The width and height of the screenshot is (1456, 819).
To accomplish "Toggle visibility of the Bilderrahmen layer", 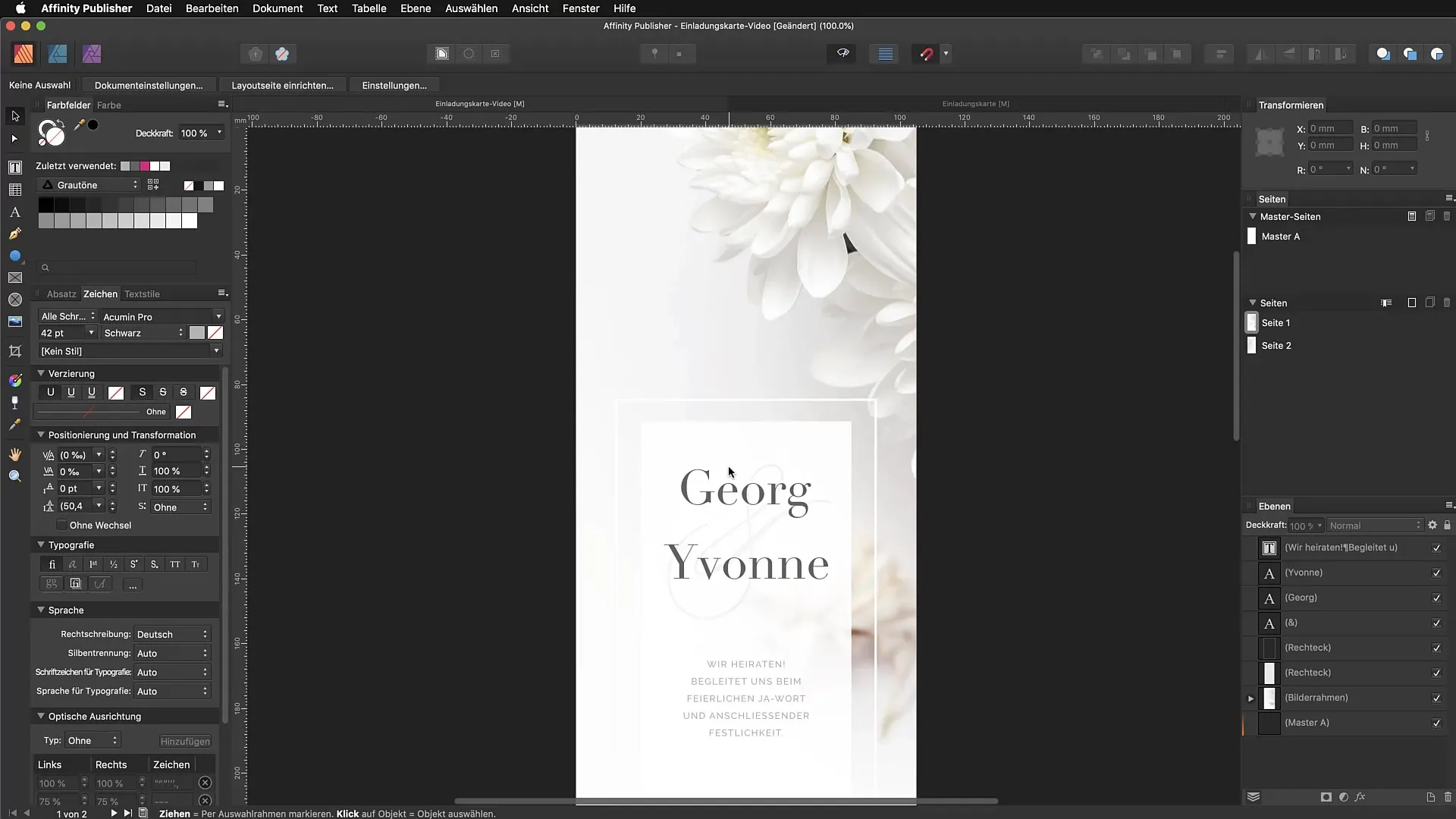I will pyautogui.click(x=1436, y=698).
